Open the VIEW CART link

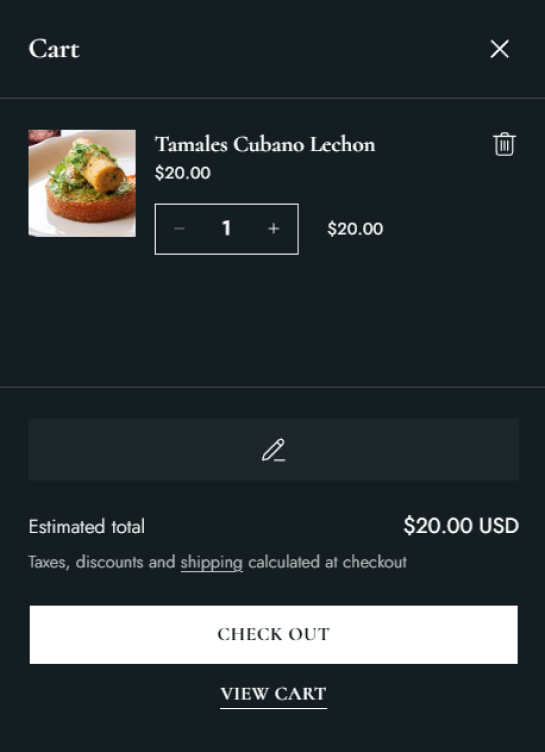click(273, 694)
